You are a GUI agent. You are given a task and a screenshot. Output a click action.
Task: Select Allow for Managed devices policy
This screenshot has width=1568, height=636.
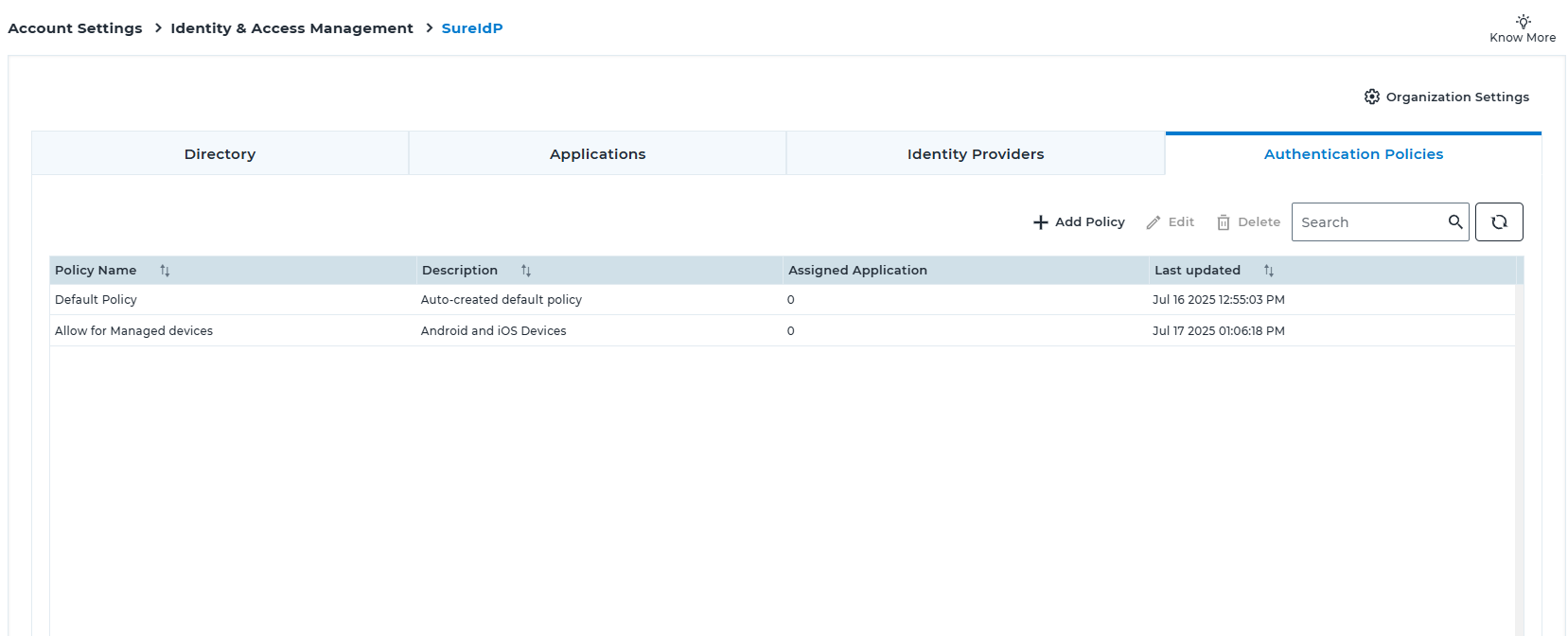[133, 331]
